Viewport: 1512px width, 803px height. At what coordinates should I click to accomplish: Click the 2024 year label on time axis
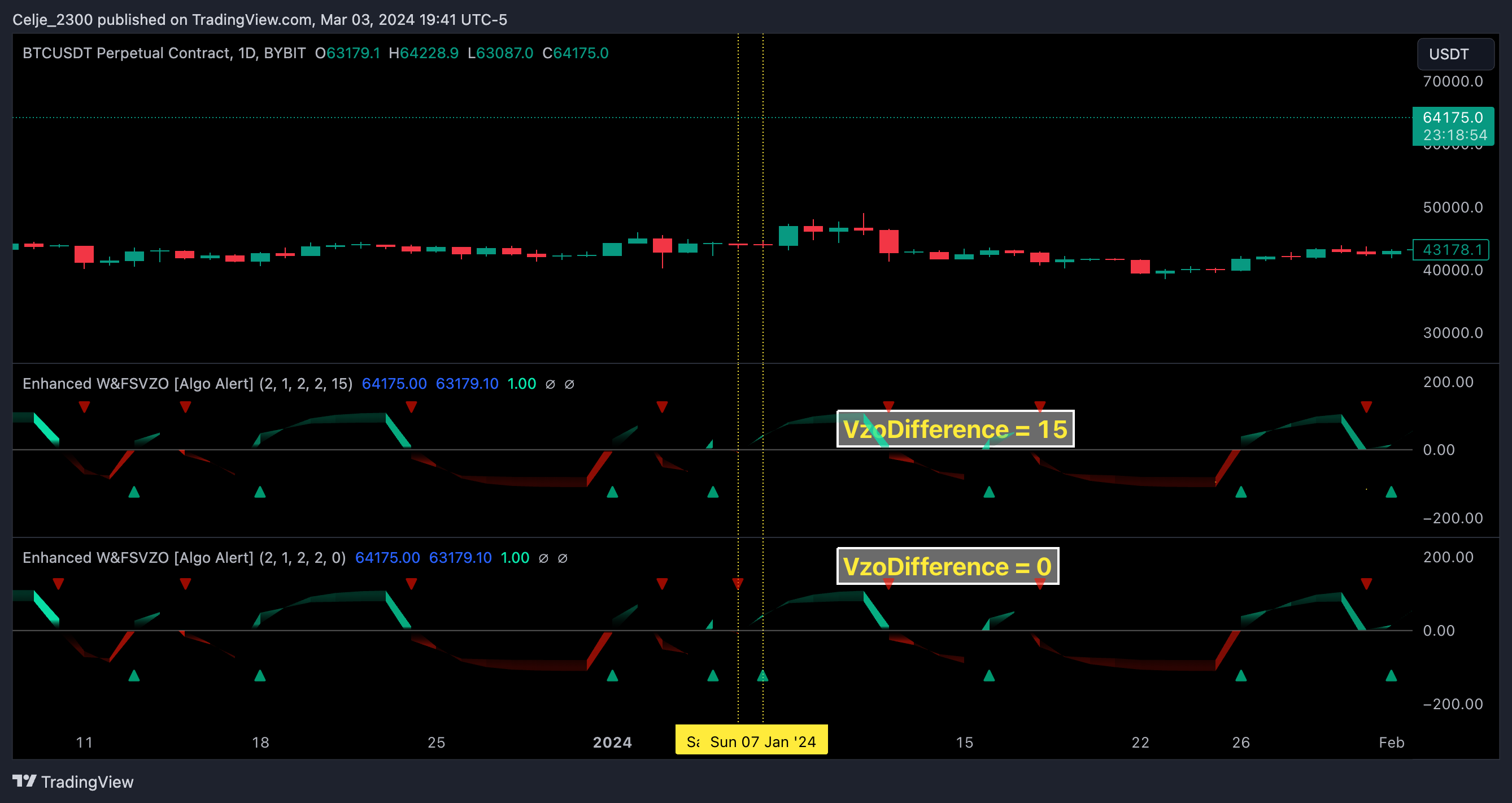coord(612,742)
